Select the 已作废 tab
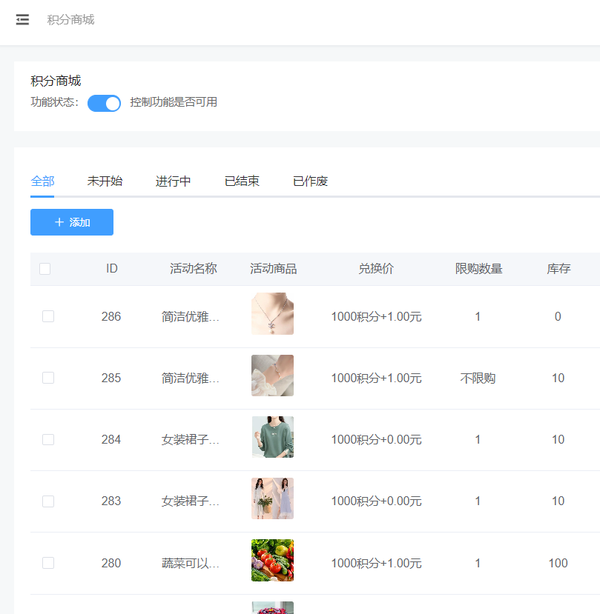Screen dimensions: 600x614 310,181
